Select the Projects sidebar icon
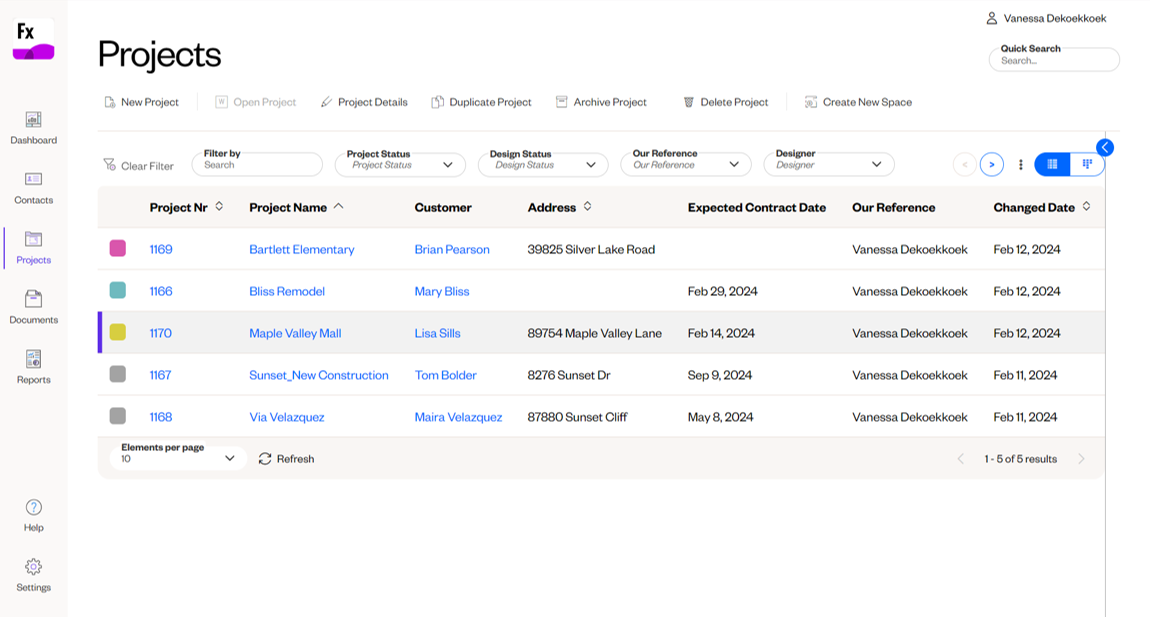1150x617 pixels. coord(34,239)
